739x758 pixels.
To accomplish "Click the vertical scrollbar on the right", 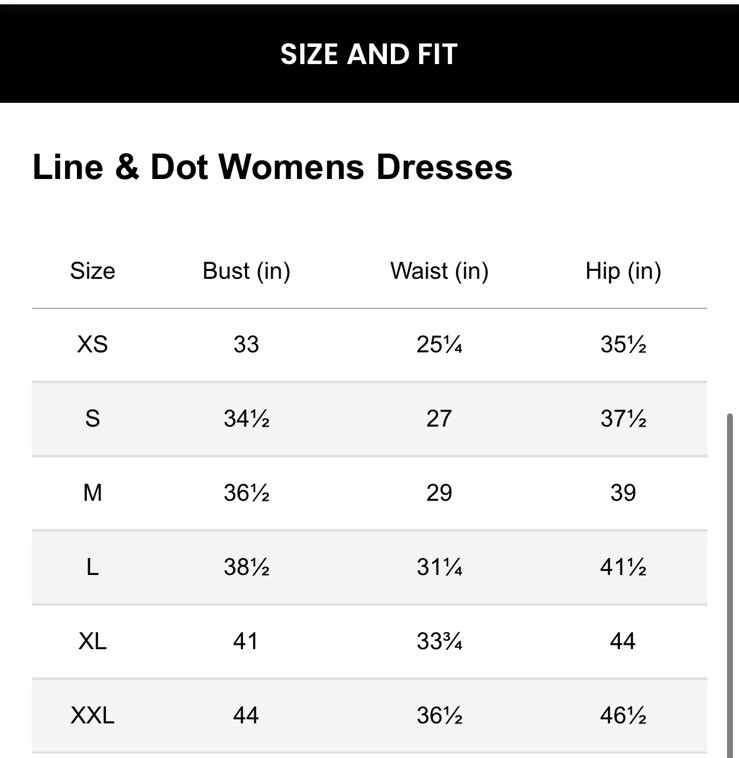I will (730, 580).
